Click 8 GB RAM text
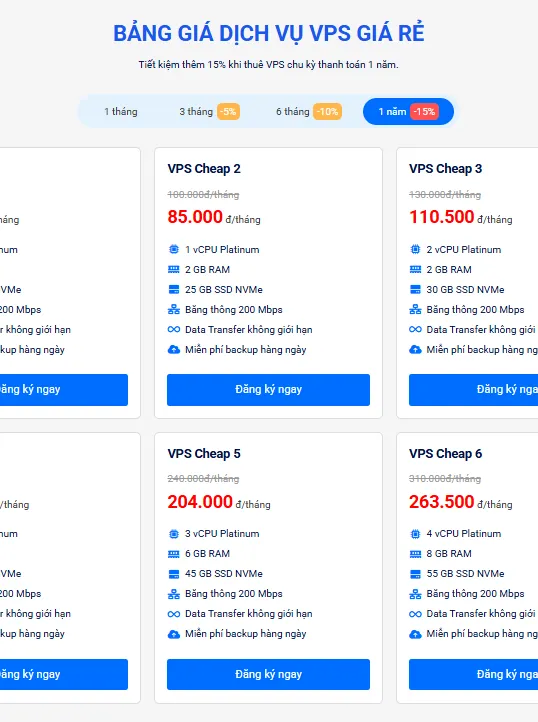 tap(449, 554)
